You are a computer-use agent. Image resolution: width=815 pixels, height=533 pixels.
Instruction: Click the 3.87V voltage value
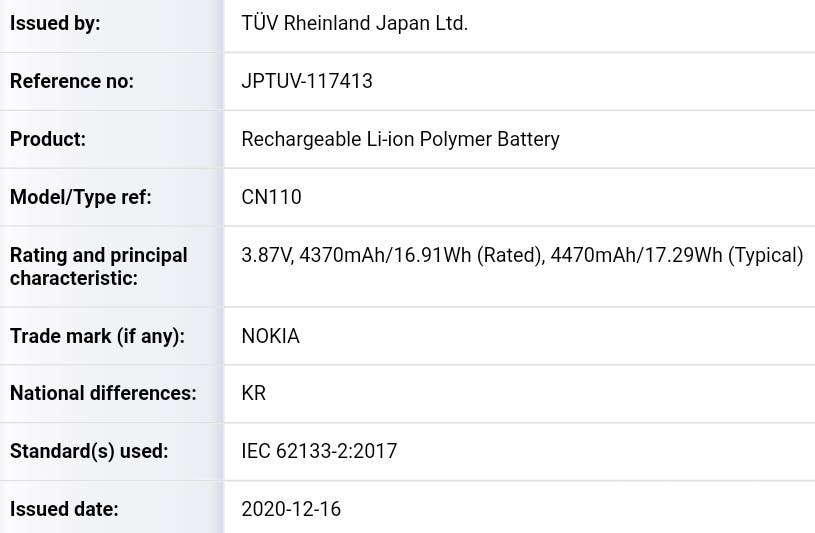pyautogui.click(x=267, y=255)
